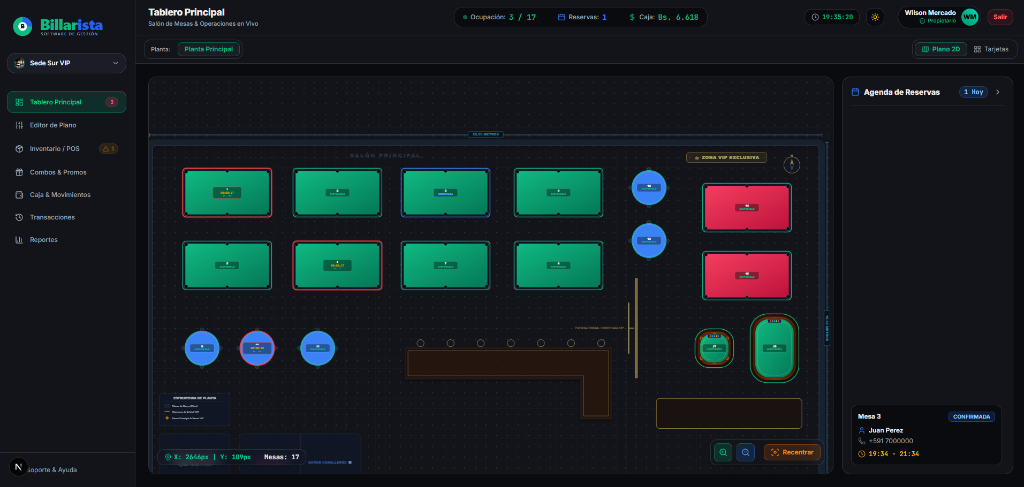The image size is (1024, 487).
Task: Open the Mesa 3 reservation card
Action: click(x=926, y=435)
